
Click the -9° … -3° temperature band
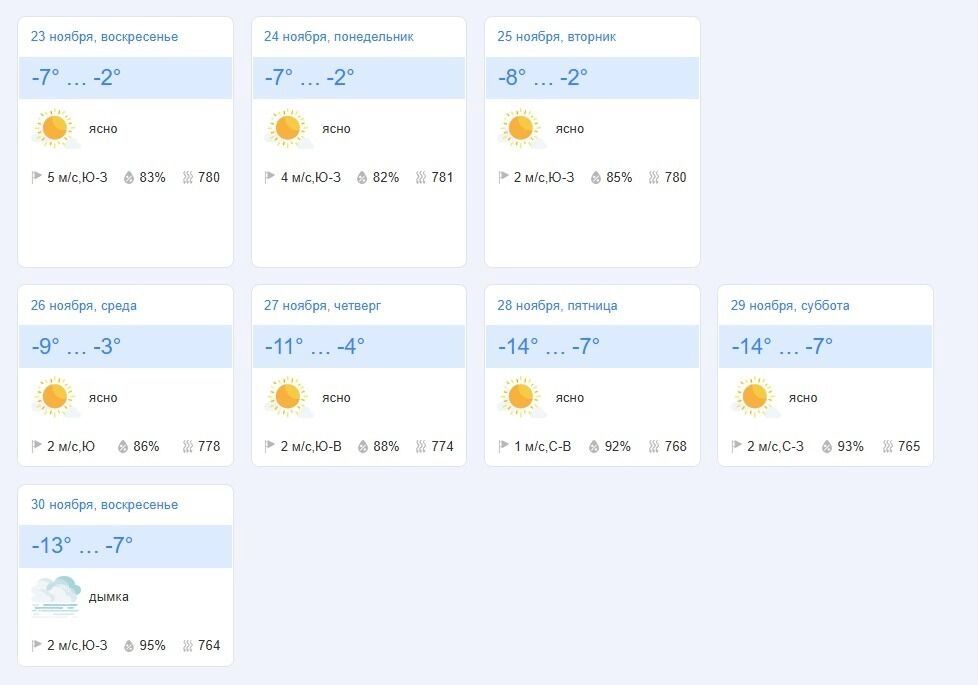tap(125, 347)
